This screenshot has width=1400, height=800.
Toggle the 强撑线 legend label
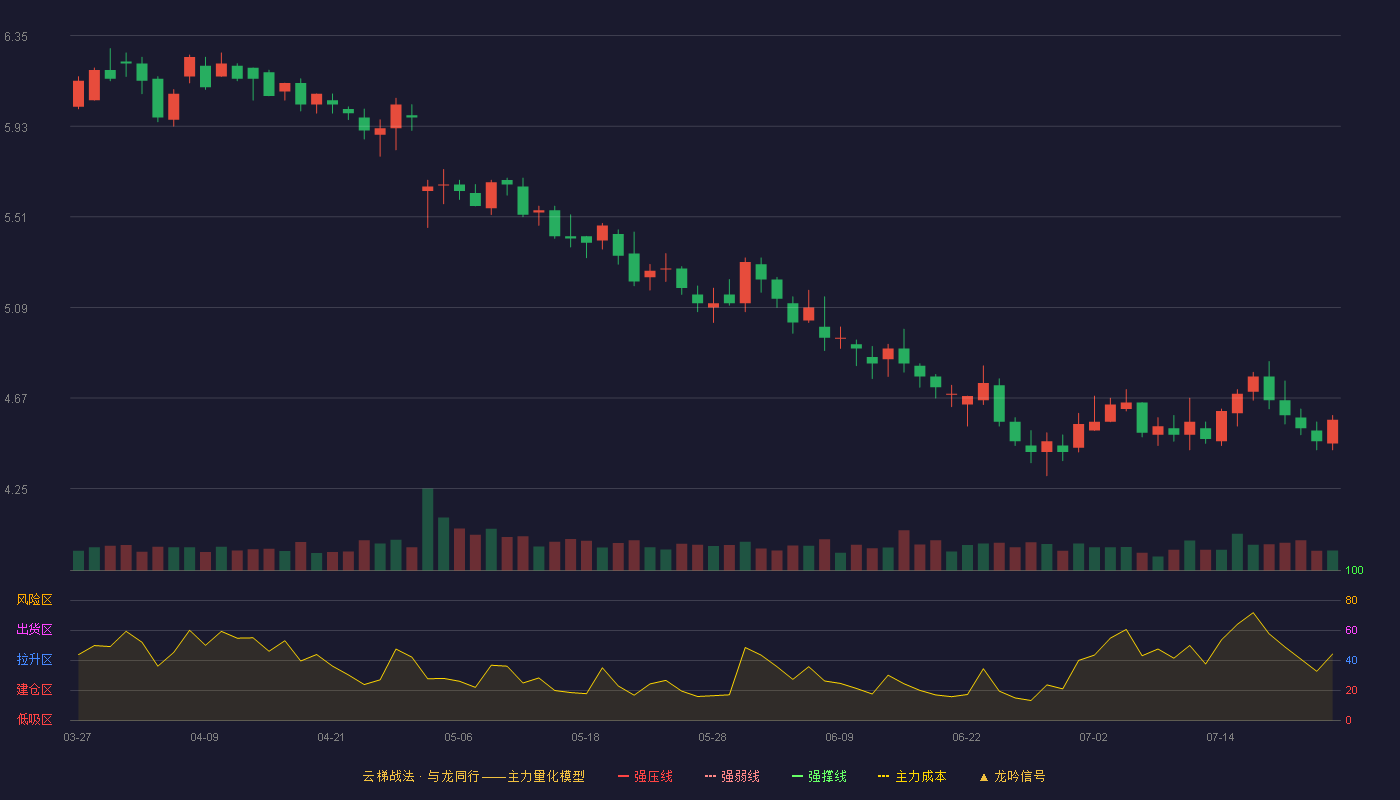pos(827,776)
